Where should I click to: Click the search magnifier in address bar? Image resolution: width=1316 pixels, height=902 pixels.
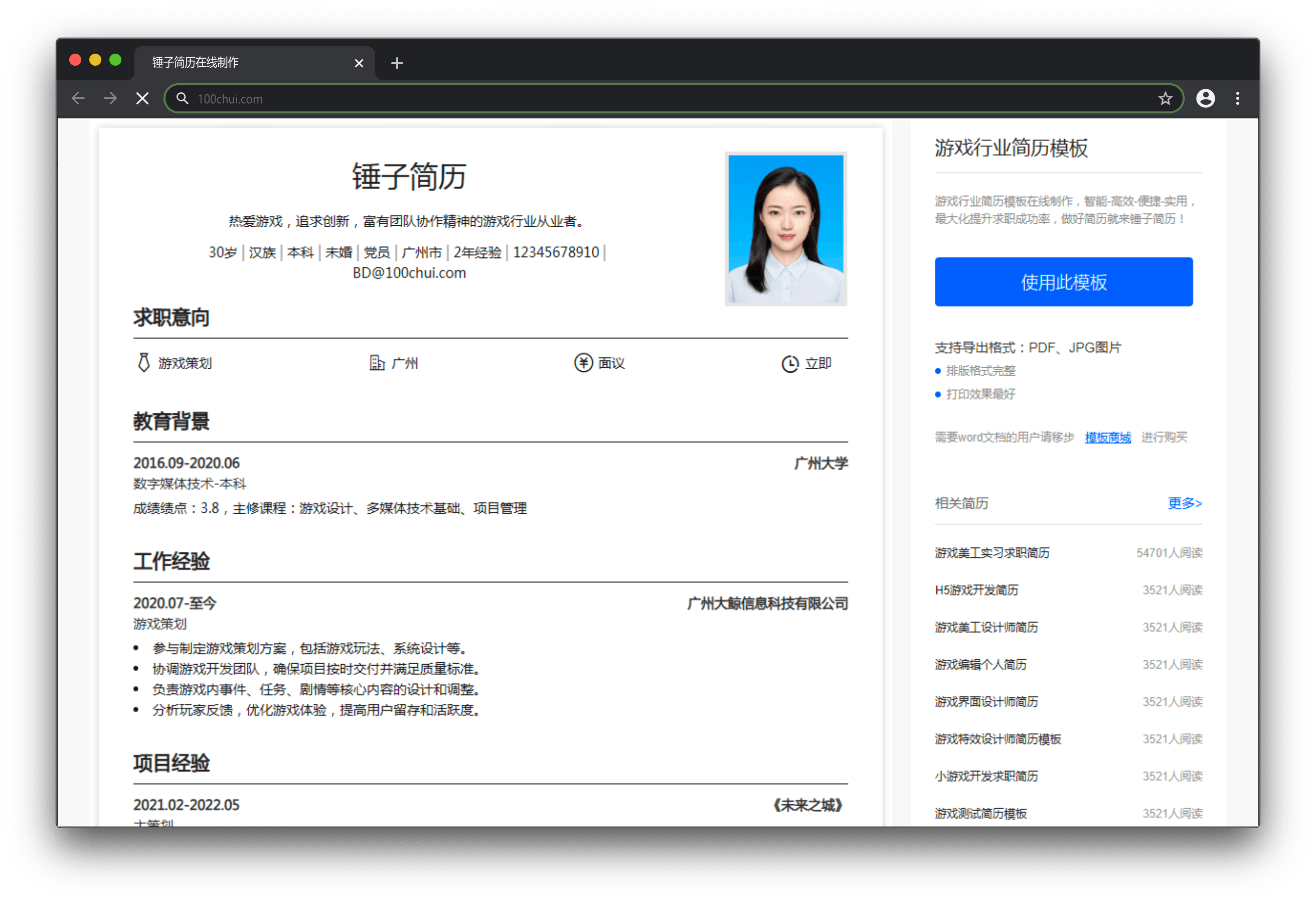coord(182,99)
